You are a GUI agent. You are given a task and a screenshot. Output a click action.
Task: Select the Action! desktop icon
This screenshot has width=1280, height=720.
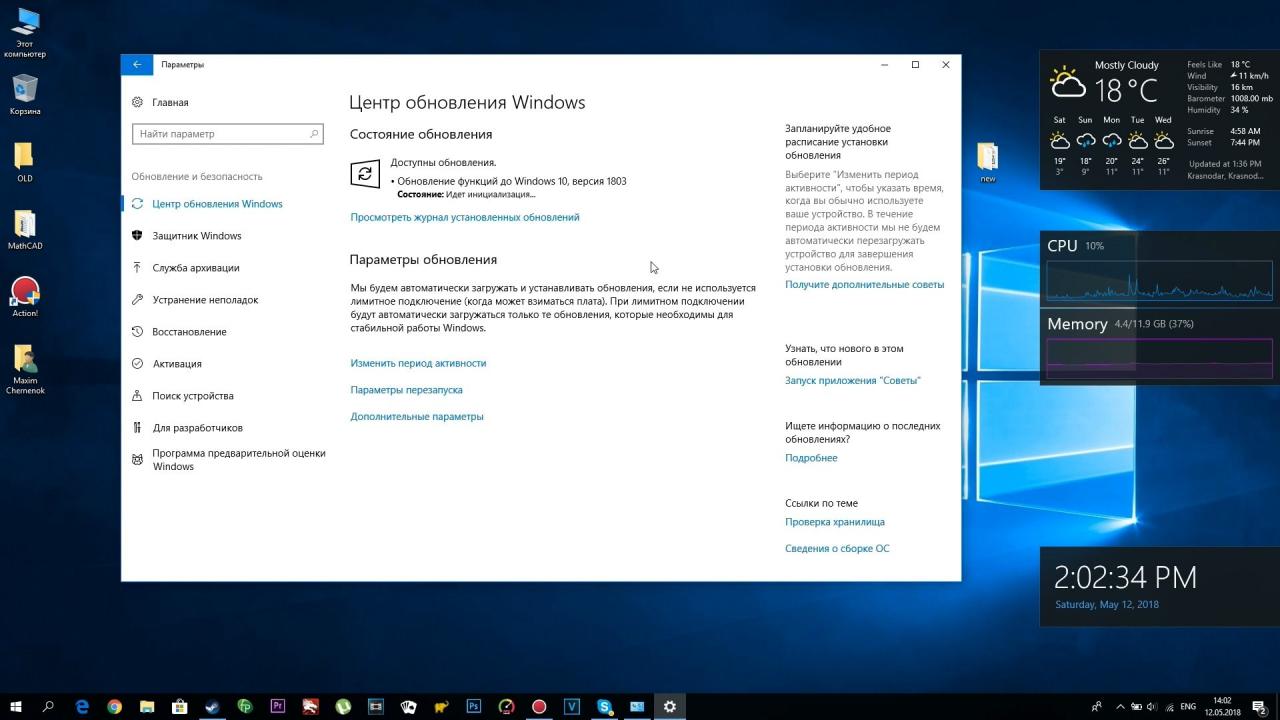coord(25,297)
